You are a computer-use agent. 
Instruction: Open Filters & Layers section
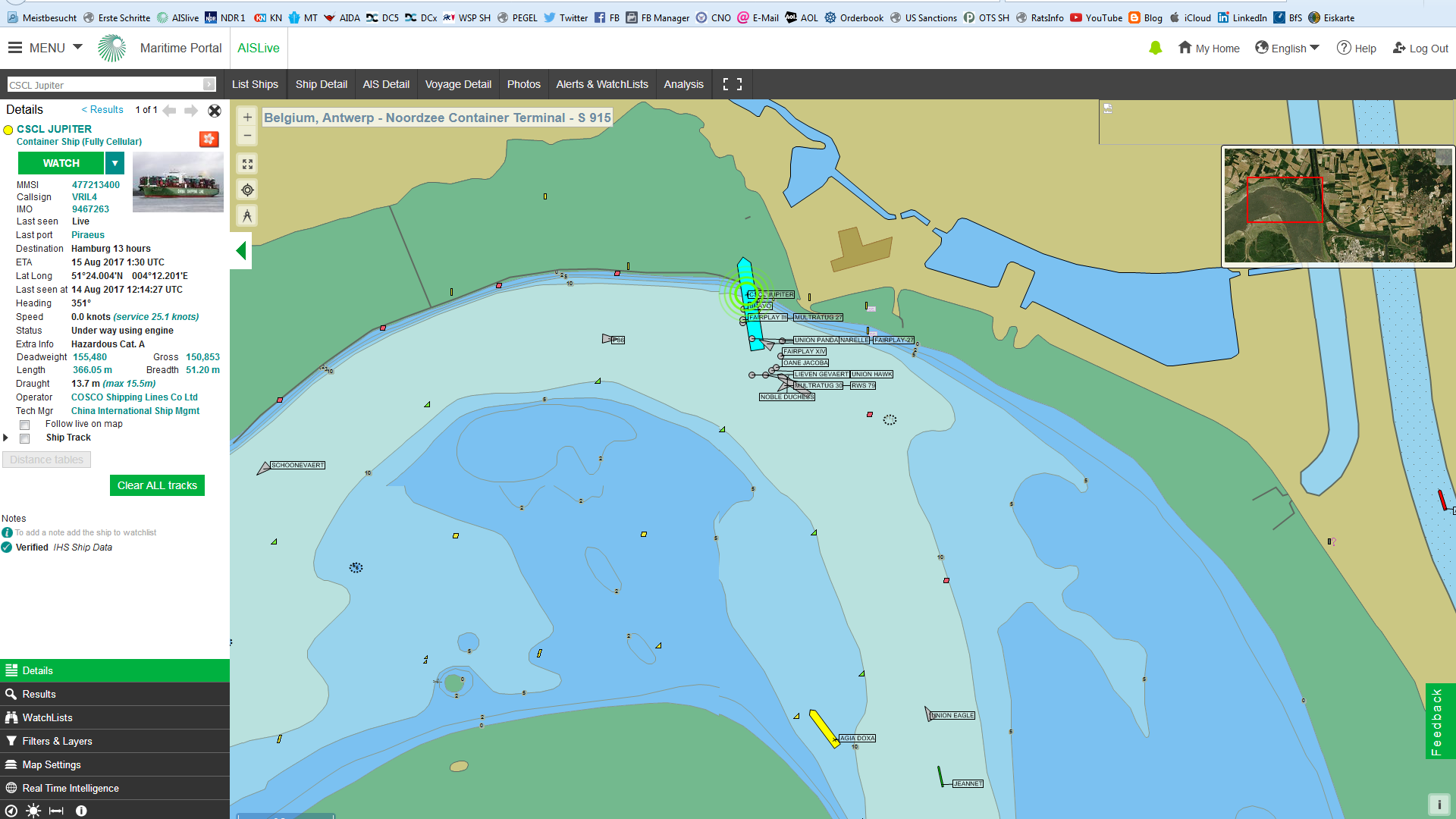(115, 741)
